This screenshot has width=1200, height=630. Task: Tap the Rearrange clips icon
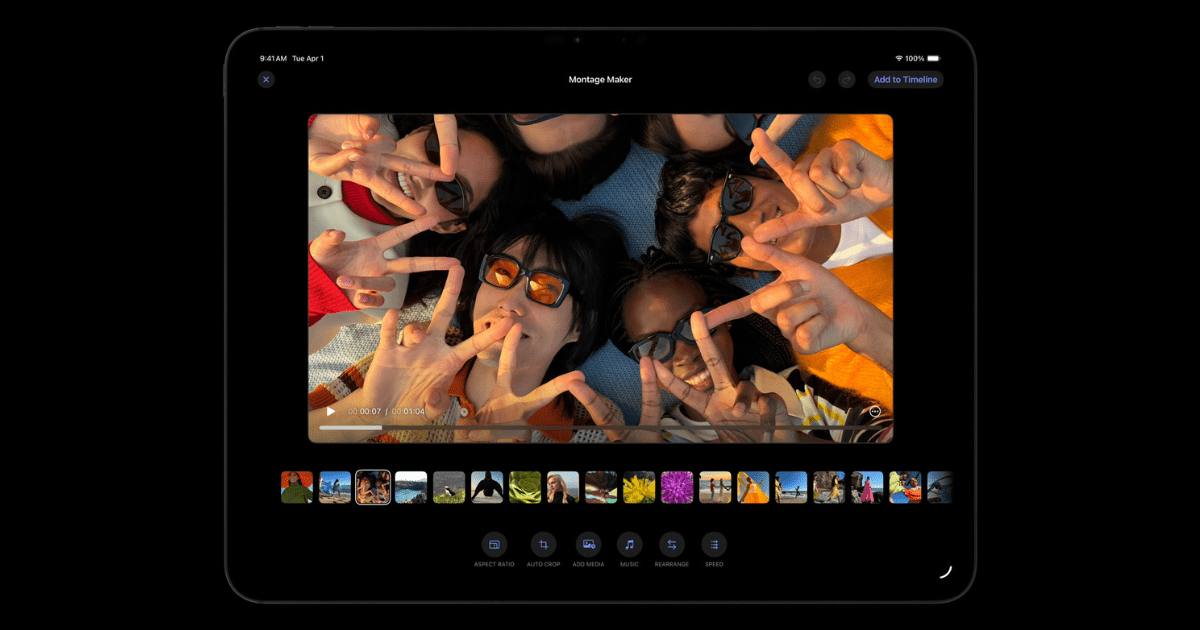[672, 545]
